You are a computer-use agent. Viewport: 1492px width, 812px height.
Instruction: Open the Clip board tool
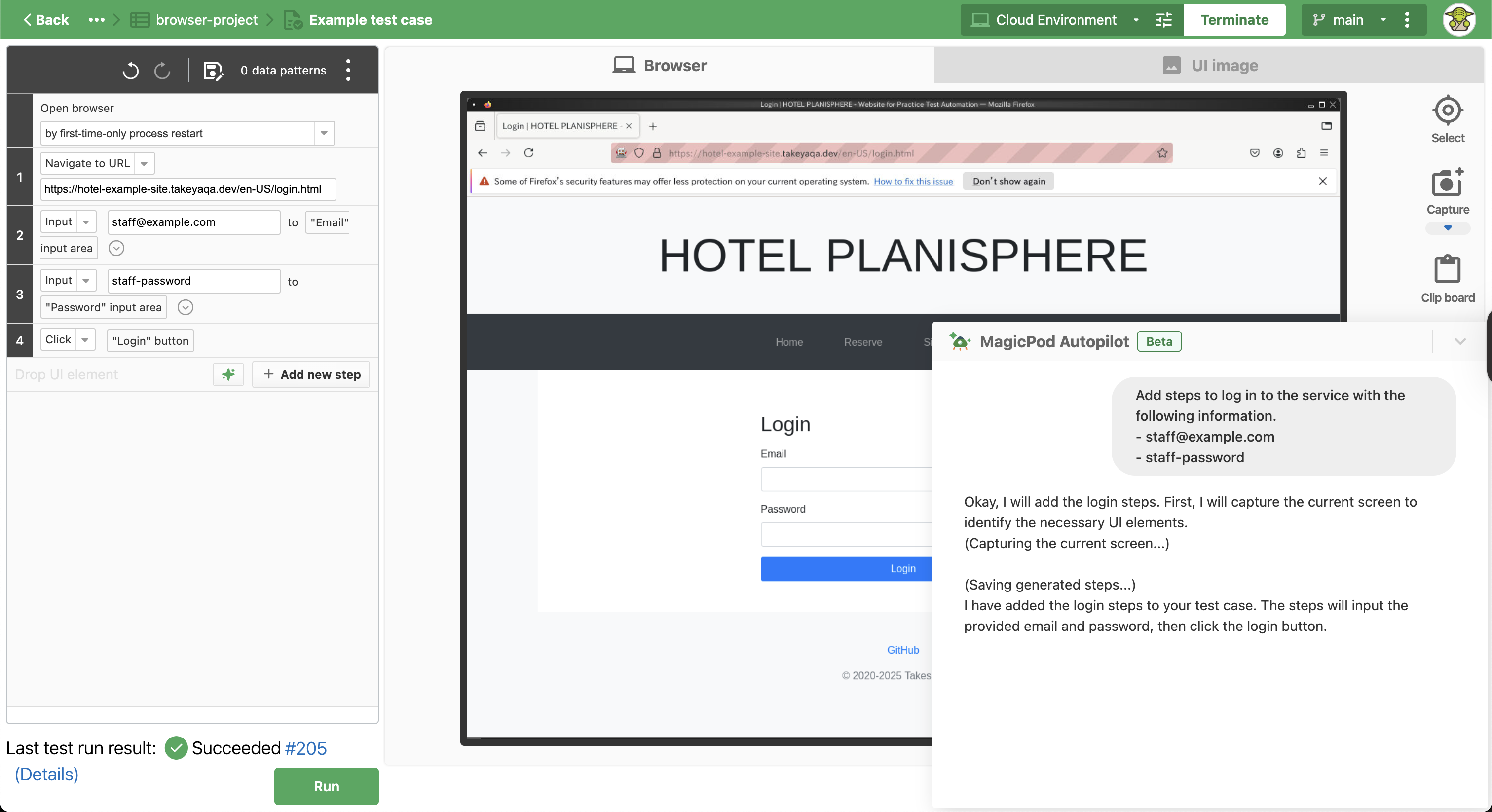tap(1448, 279)
